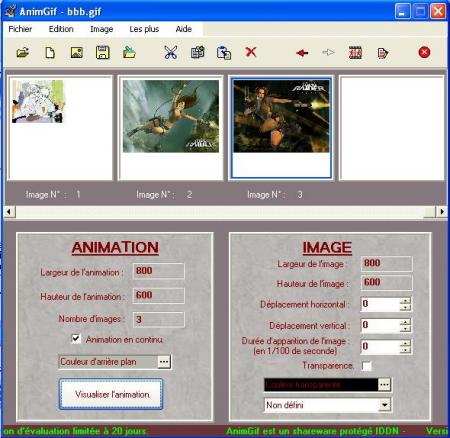Click the folder with green arrow icon
This screenshot has width=450, height=438.
point(129,52)
